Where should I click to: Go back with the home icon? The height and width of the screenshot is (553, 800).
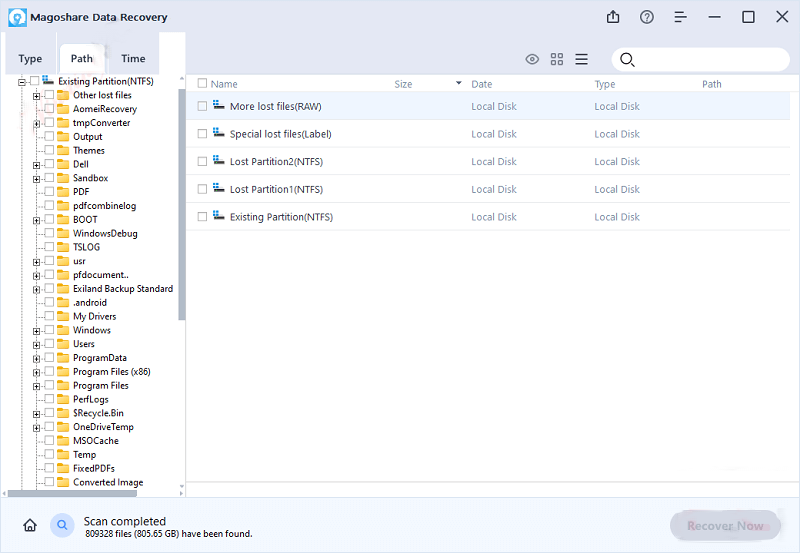pyautogui.click(x=30, y=525)
